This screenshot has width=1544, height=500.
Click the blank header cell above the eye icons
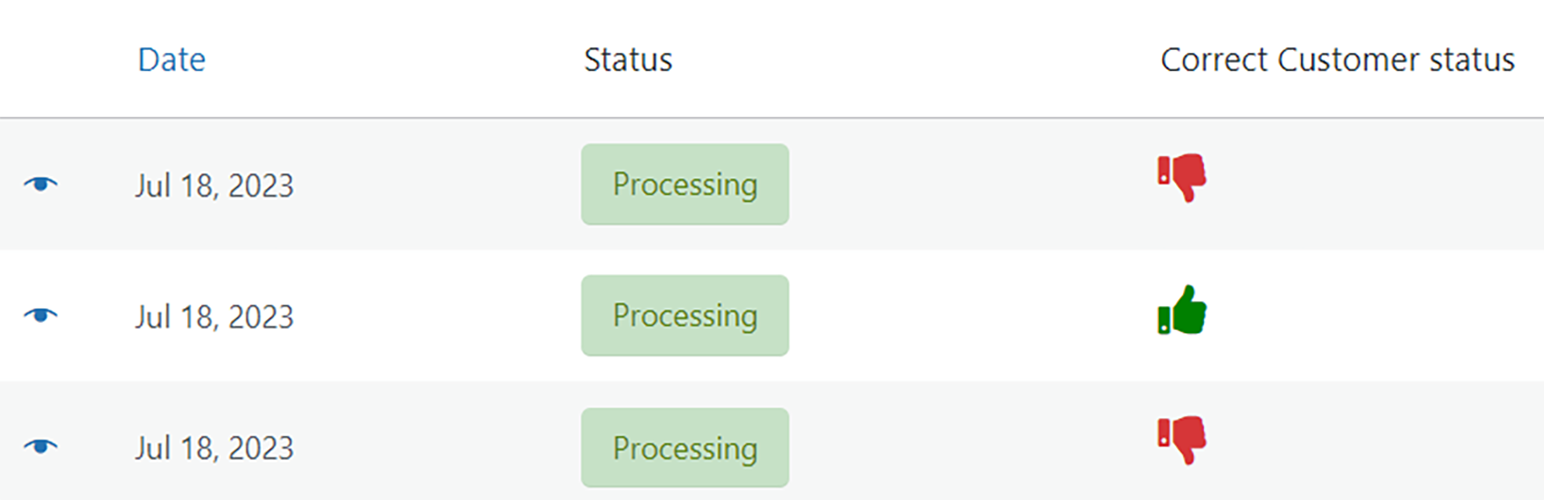click(x=41, y=60)
